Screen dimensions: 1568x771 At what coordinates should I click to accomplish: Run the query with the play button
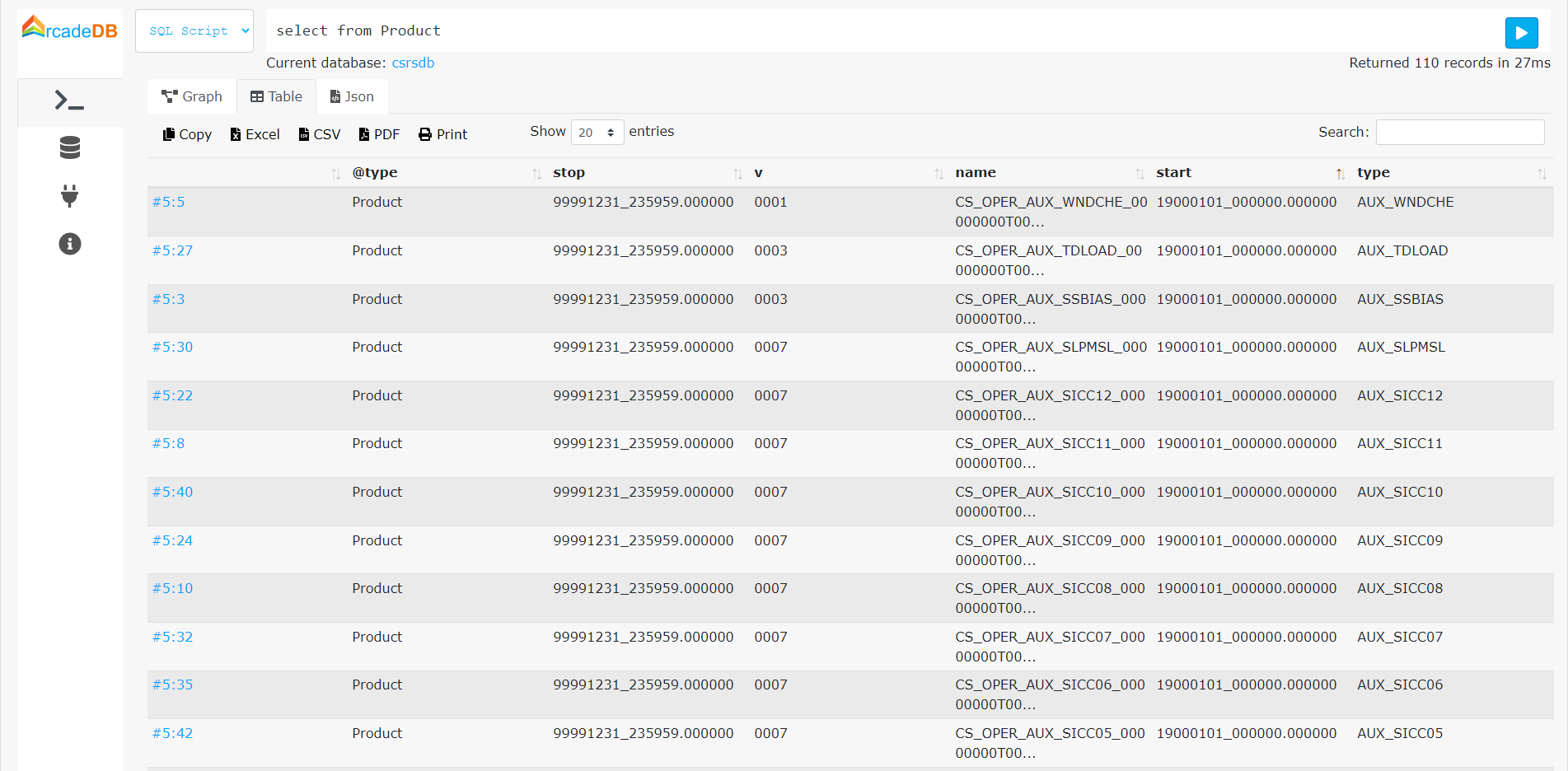point(1521,33)
